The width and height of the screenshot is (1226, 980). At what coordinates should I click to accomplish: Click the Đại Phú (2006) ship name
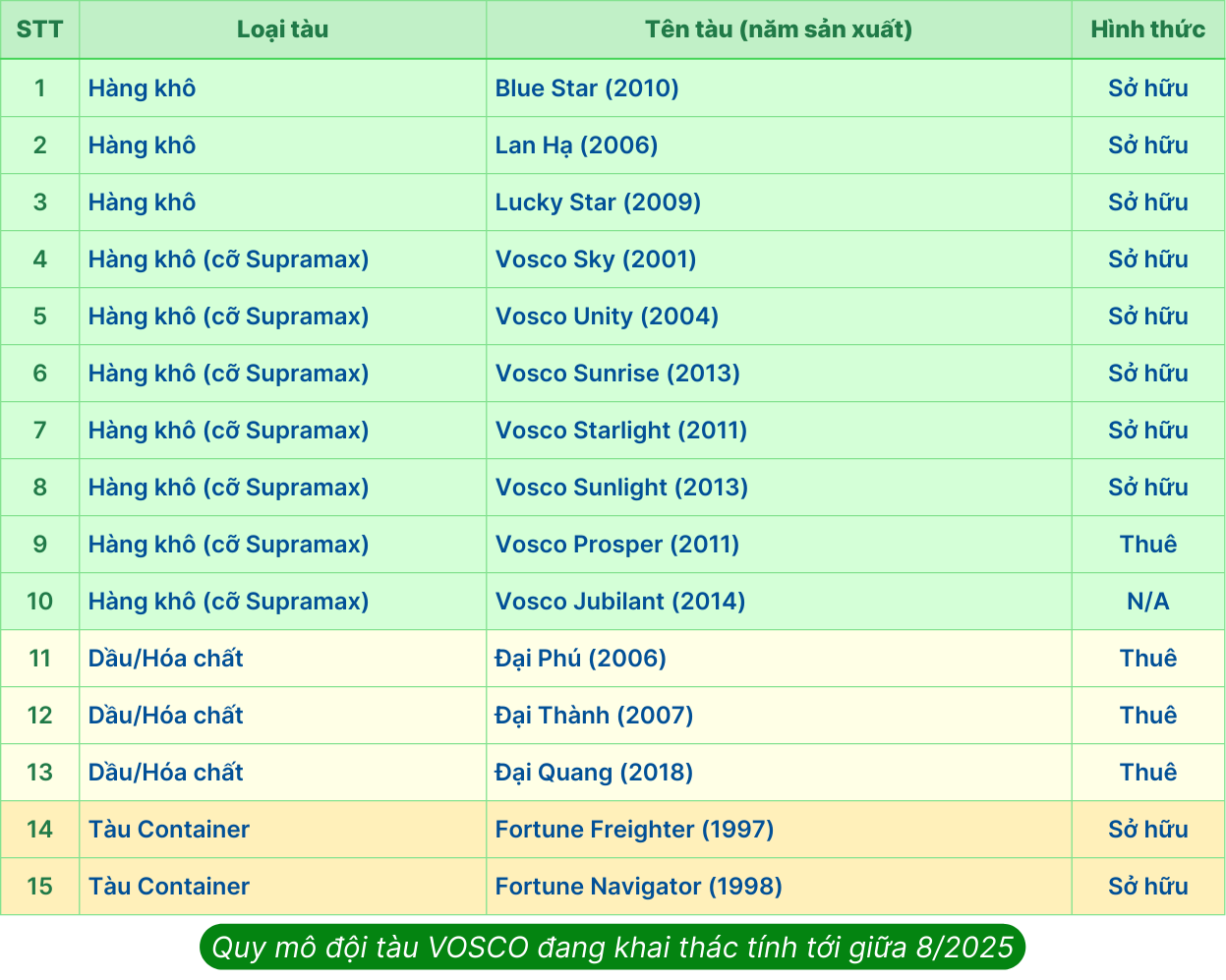[580, 659]
